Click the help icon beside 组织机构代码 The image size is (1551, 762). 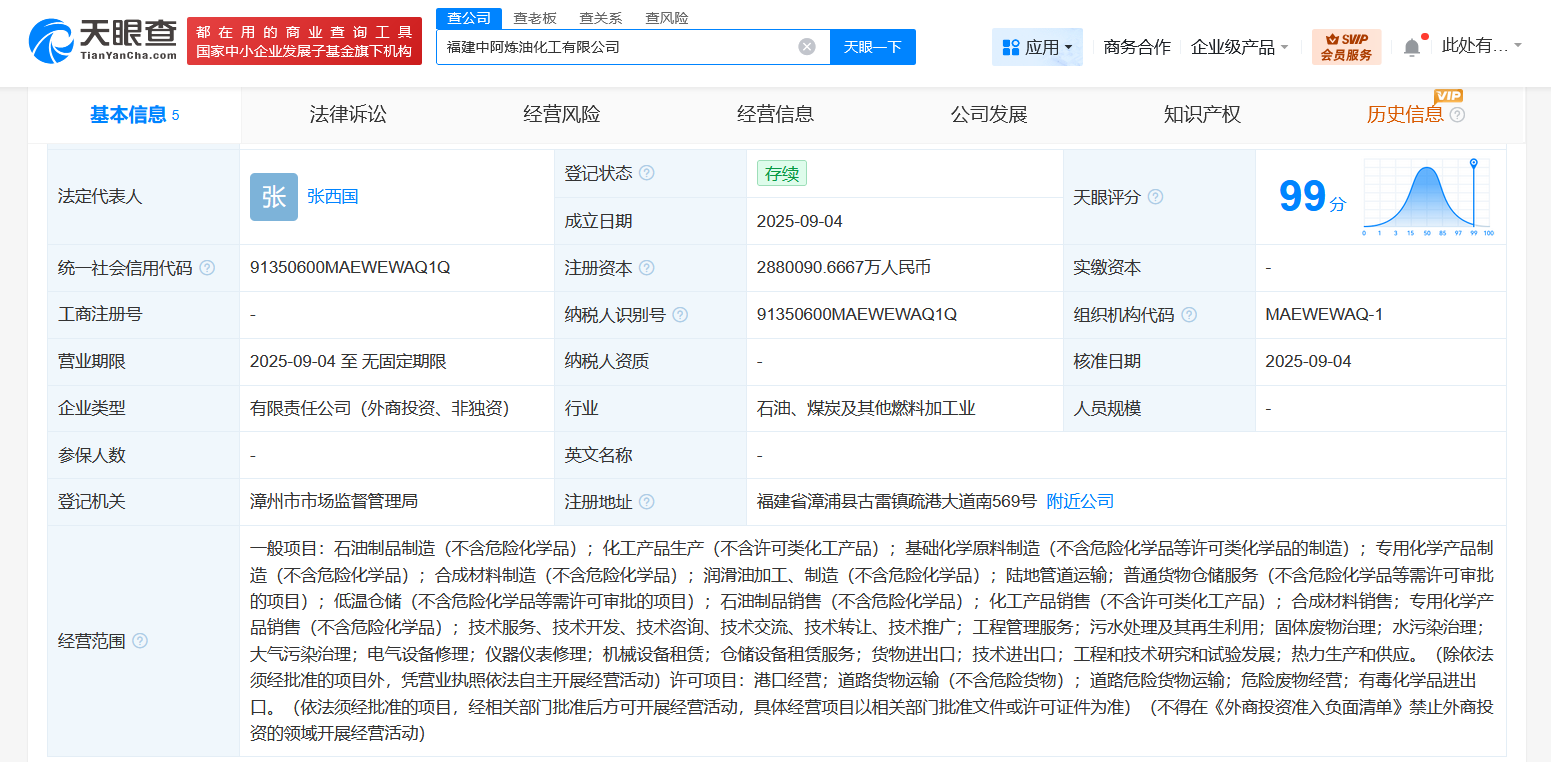coord(1189,314)
